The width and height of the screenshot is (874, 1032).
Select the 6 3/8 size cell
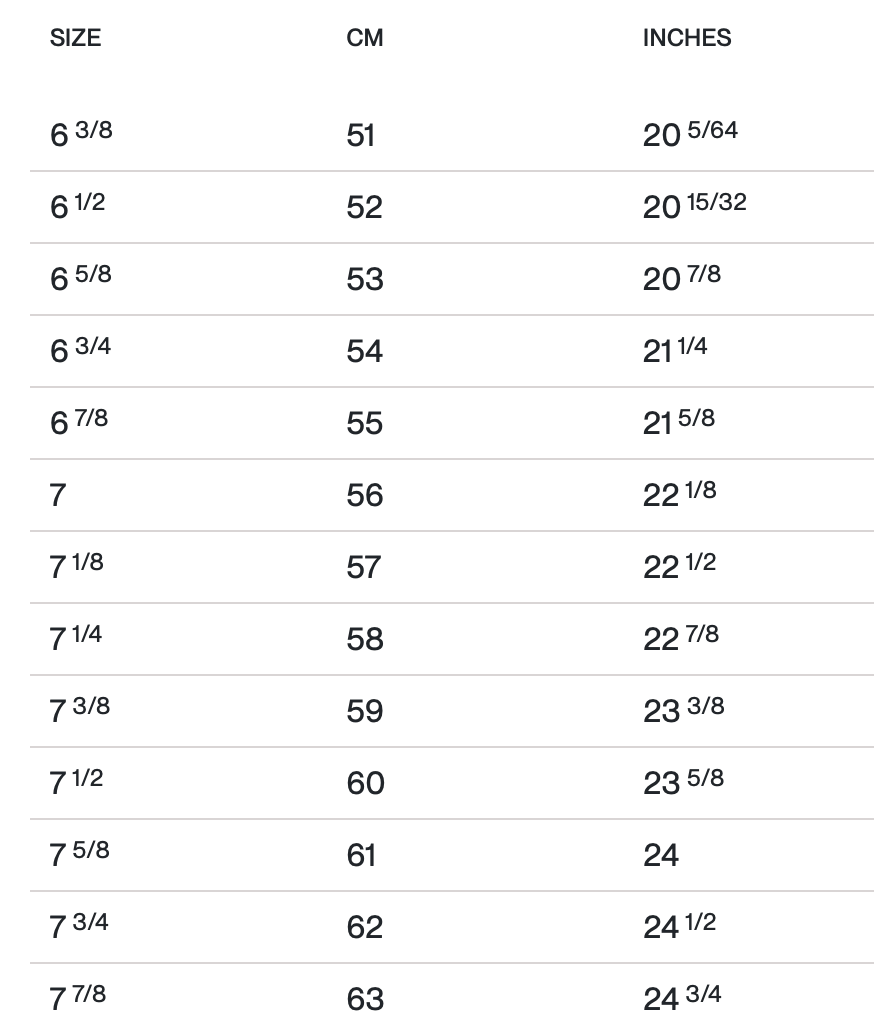(x=81, y=133)
